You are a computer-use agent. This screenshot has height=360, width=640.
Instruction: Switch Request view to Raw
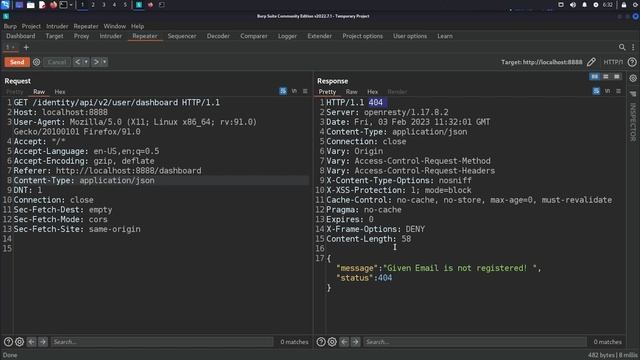point(39,92)
